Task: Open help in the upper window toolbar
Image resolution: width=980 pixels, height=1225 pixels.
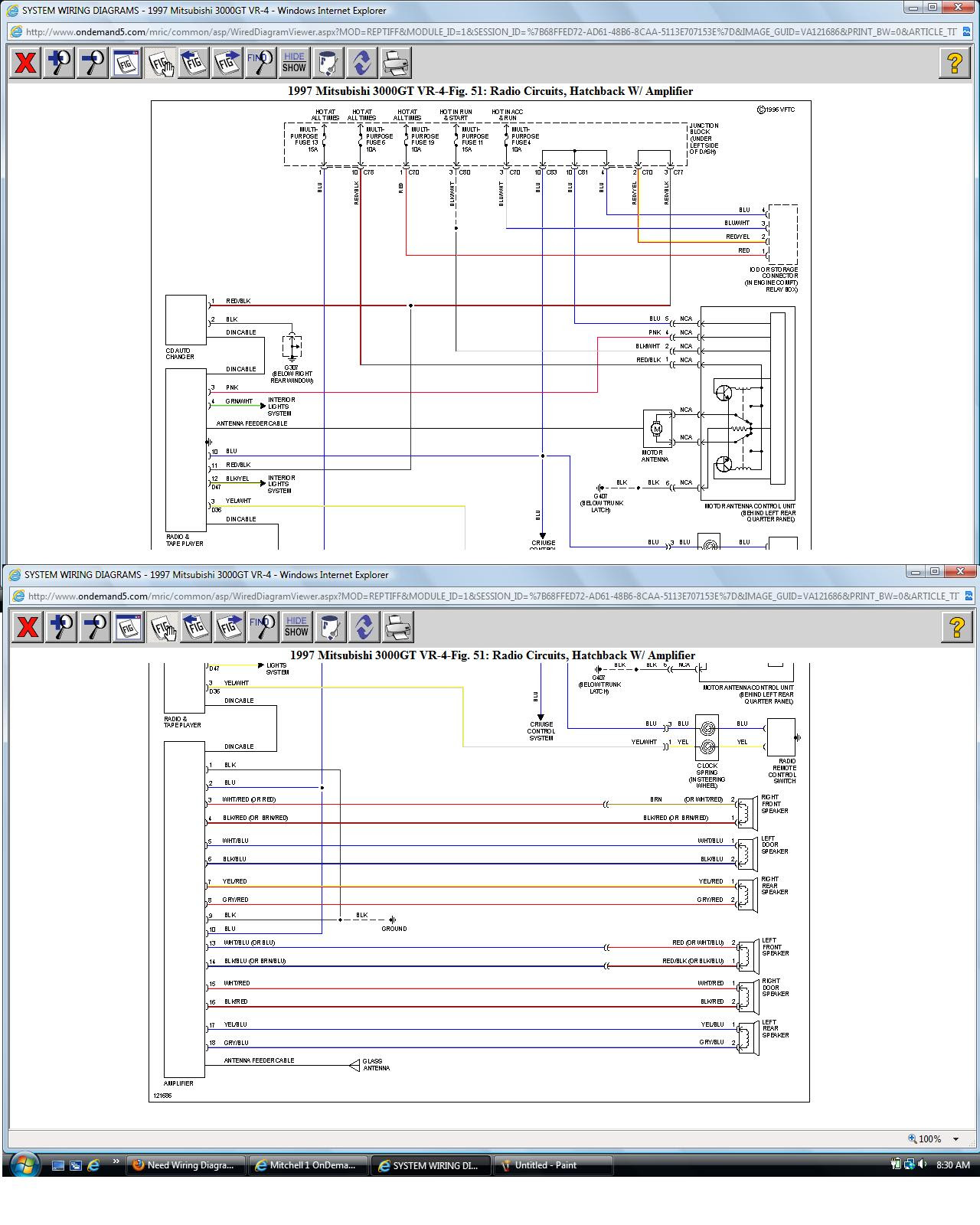Action: pyautogui.click(x=955, y=63)
